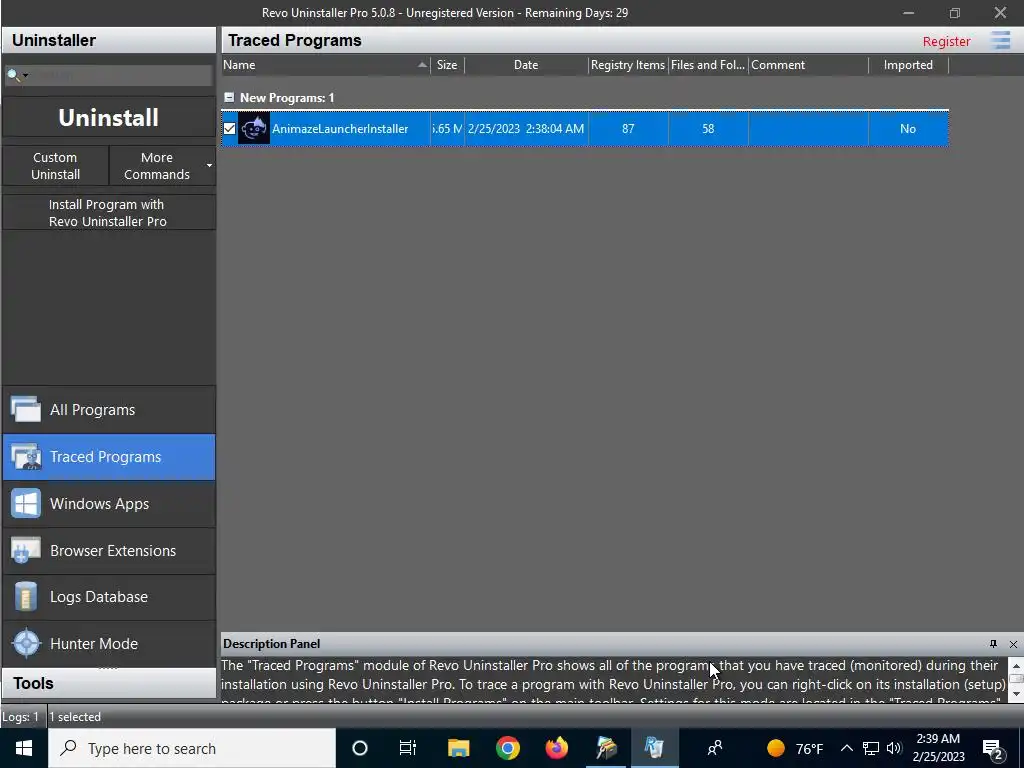
Task: Open the notification center icon
Action: 993,749
